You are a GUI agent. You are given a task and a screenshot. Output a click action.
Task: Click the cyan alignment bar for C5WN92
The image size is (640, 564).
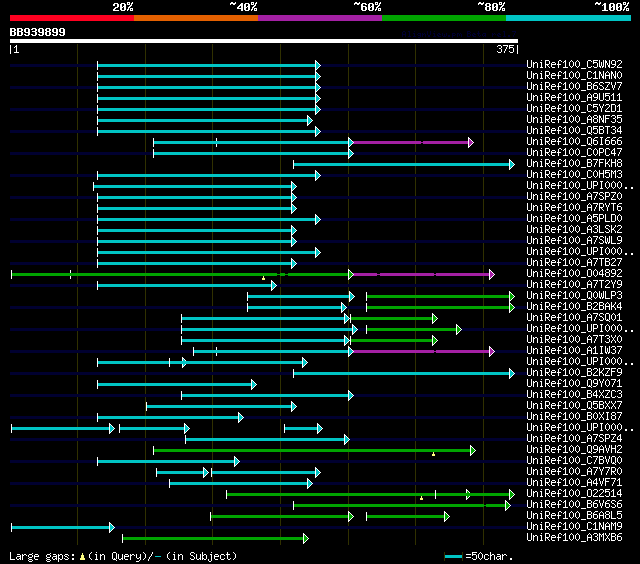pos(209,65)
